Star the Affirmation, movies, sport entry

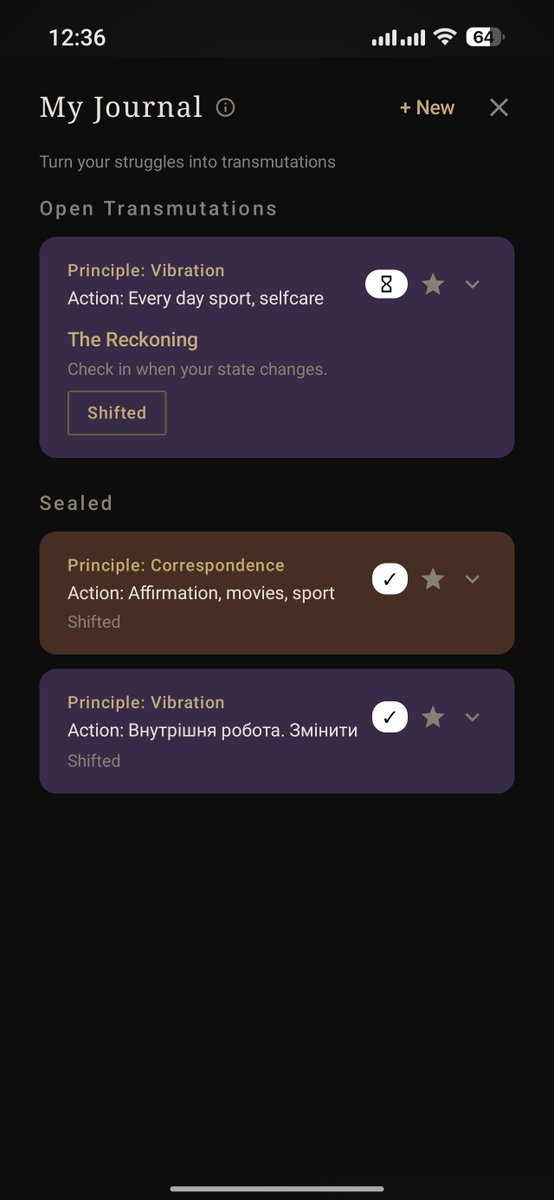click(433, 579)
